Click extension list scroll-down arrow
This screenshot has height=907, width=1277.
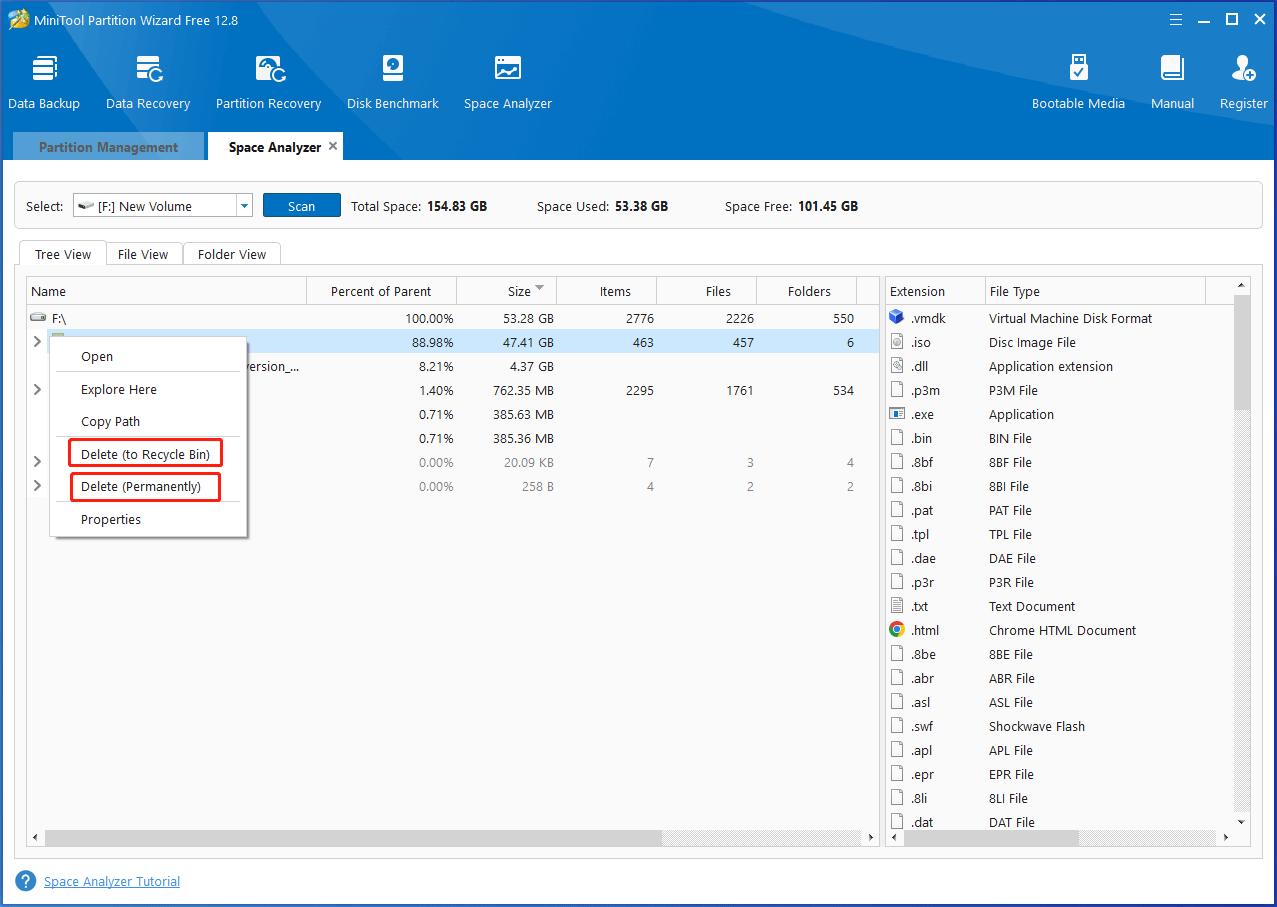[1242, 822]
